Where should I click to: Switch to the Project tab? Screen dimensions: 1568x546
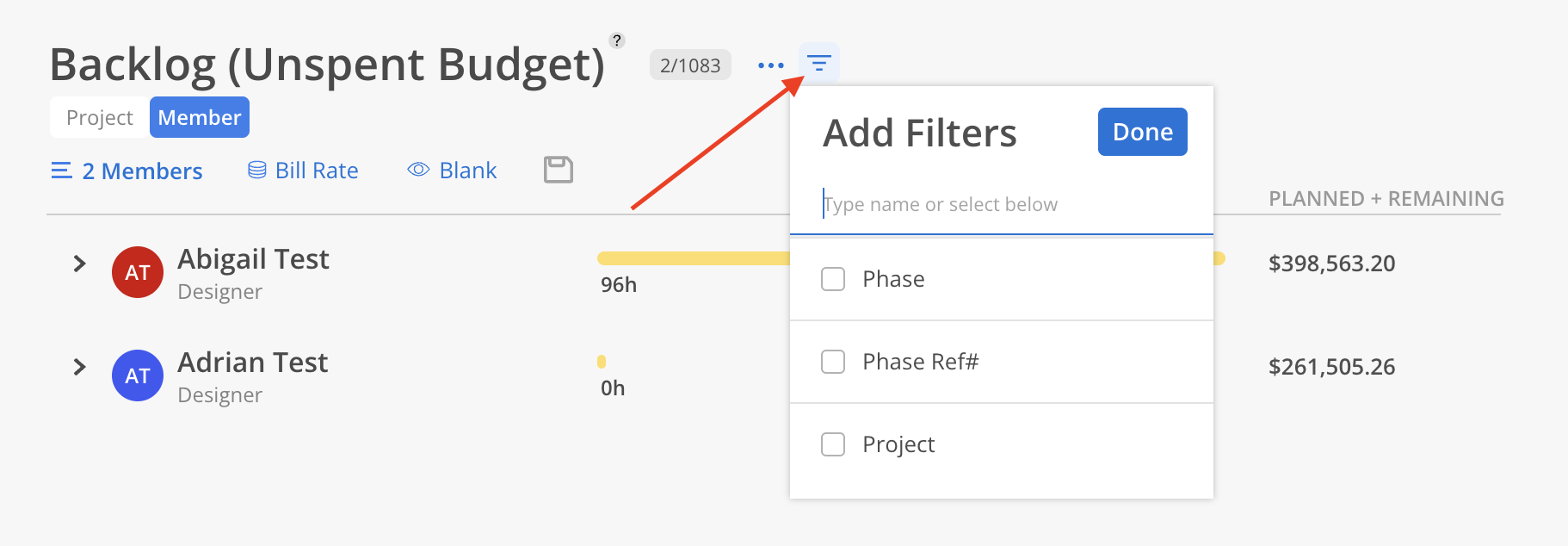pos(100,117)
